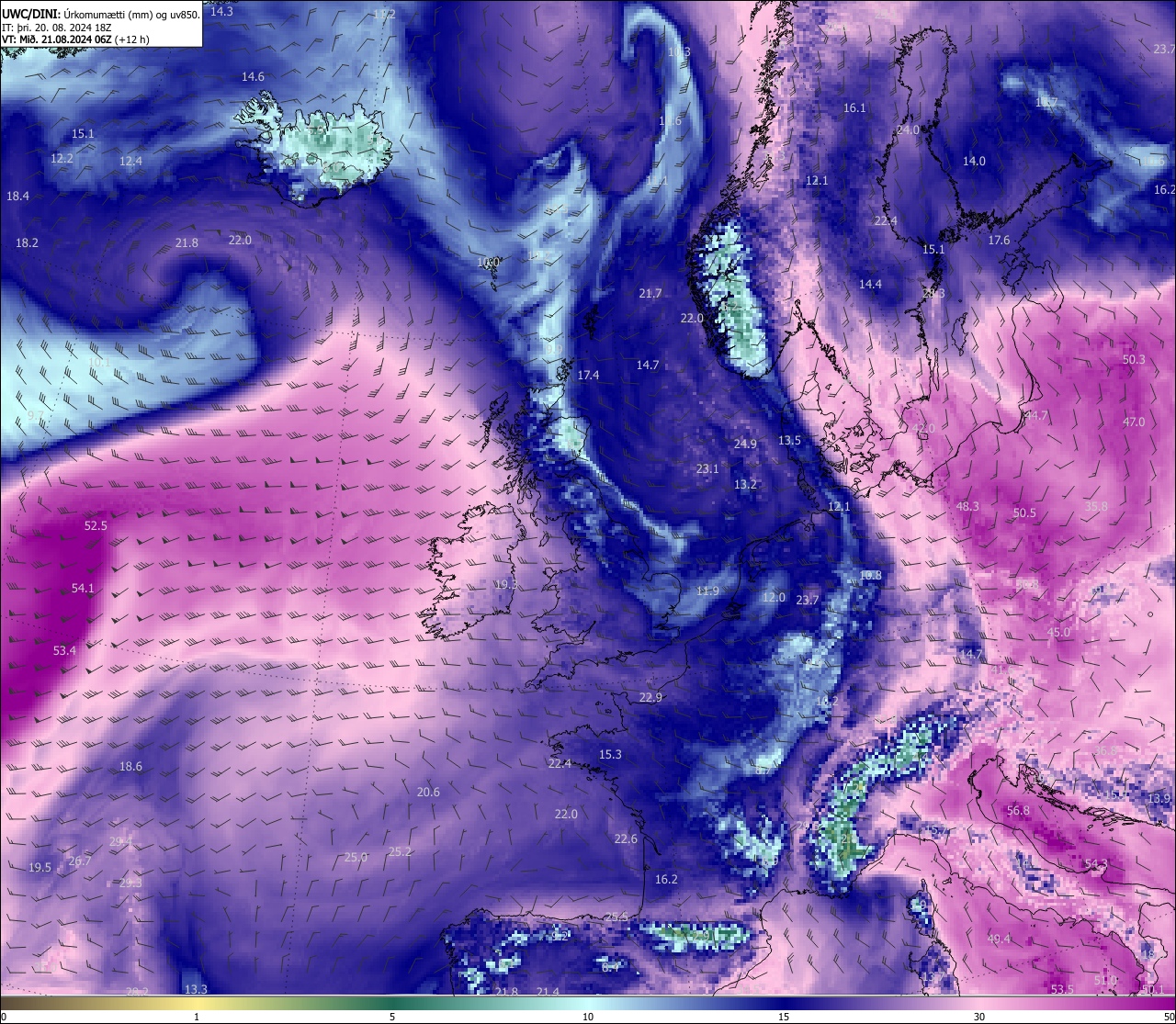Select the 18.6 value in the southwest Atlantic
Viewport: 1176px width, 1024px height.
[130, 766]
